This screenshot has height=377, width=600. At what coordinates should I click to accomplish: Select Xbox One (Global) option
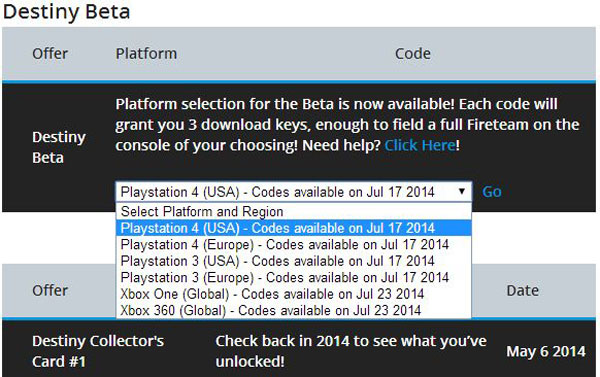pos(293,294)
